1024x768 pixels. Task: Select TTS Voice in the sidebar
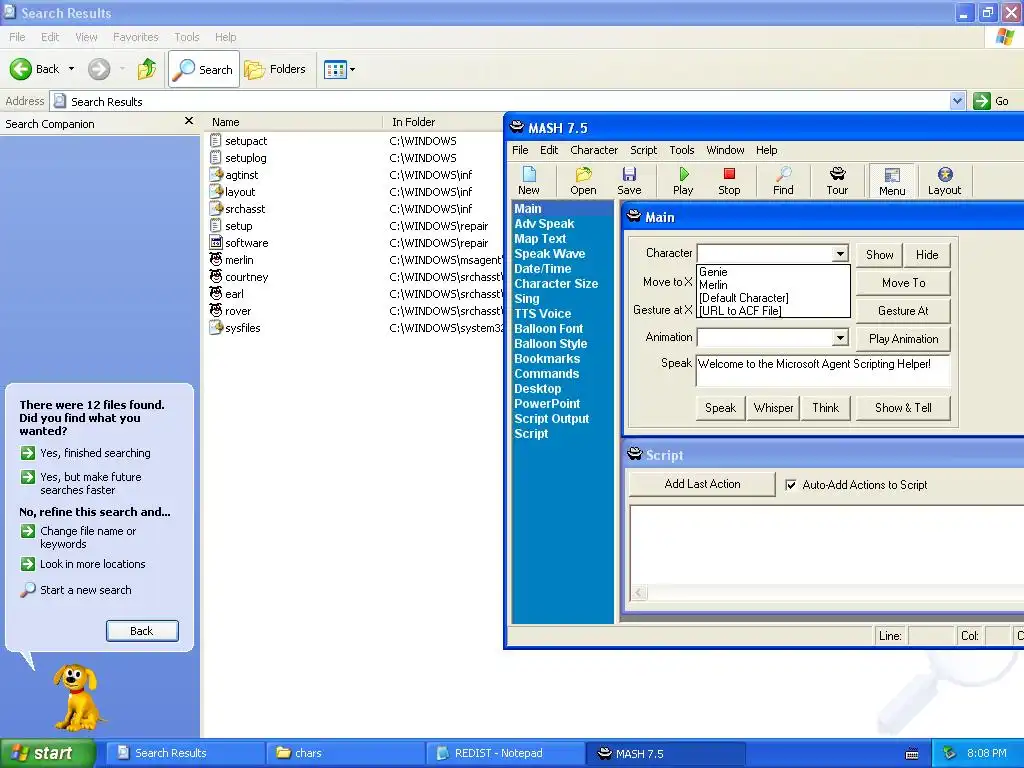tap(542, 314)
